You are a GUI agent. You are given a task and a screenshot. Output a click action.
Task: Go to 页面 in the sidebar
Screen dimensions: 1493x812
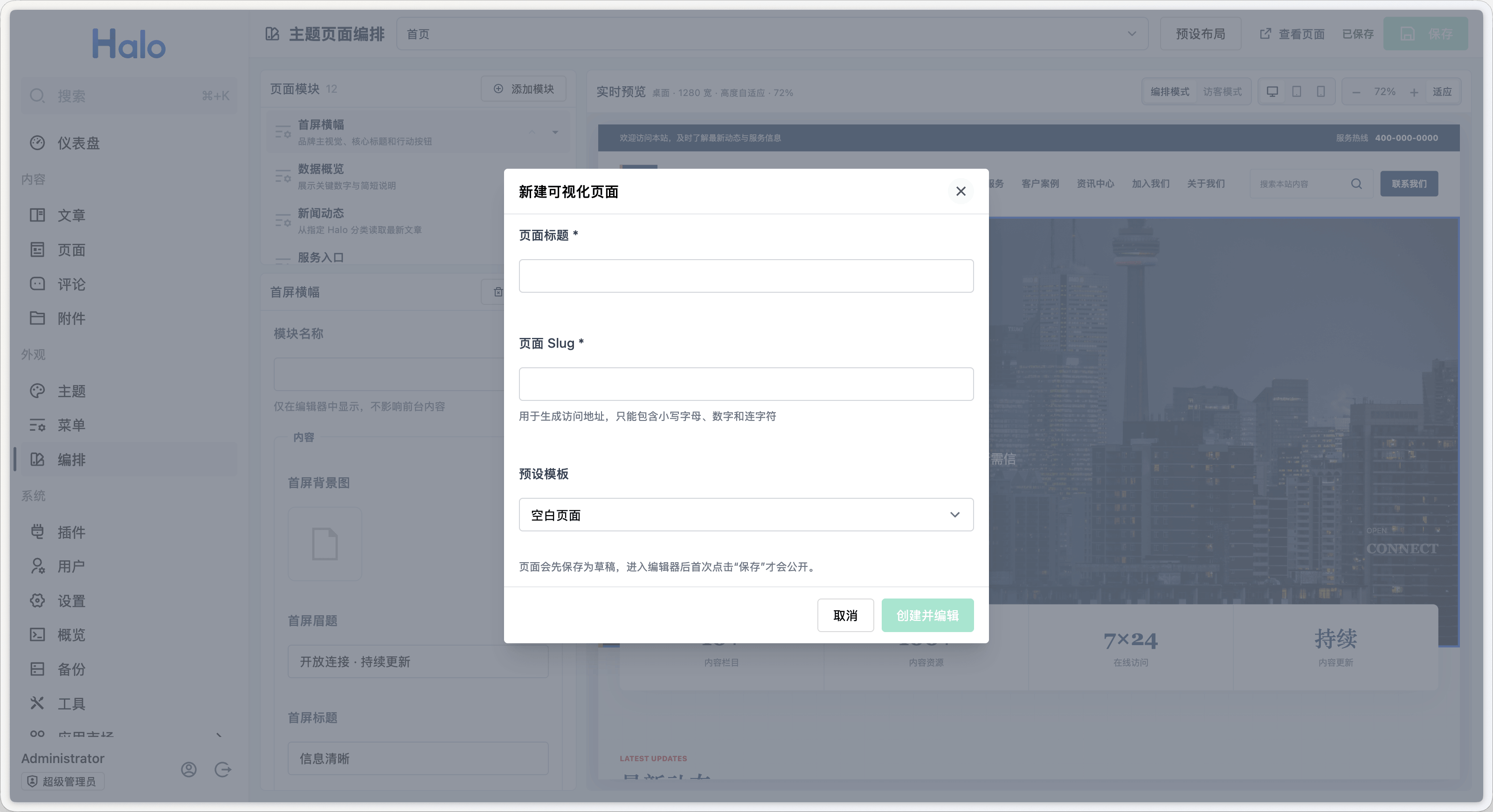(129, 250)
